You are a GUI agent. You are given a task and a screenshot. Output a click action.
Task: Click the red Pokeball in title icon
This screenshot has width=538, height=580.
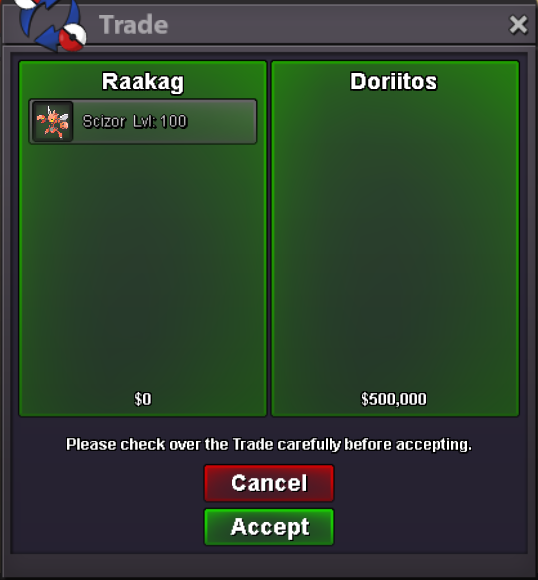tap(73, 37)
